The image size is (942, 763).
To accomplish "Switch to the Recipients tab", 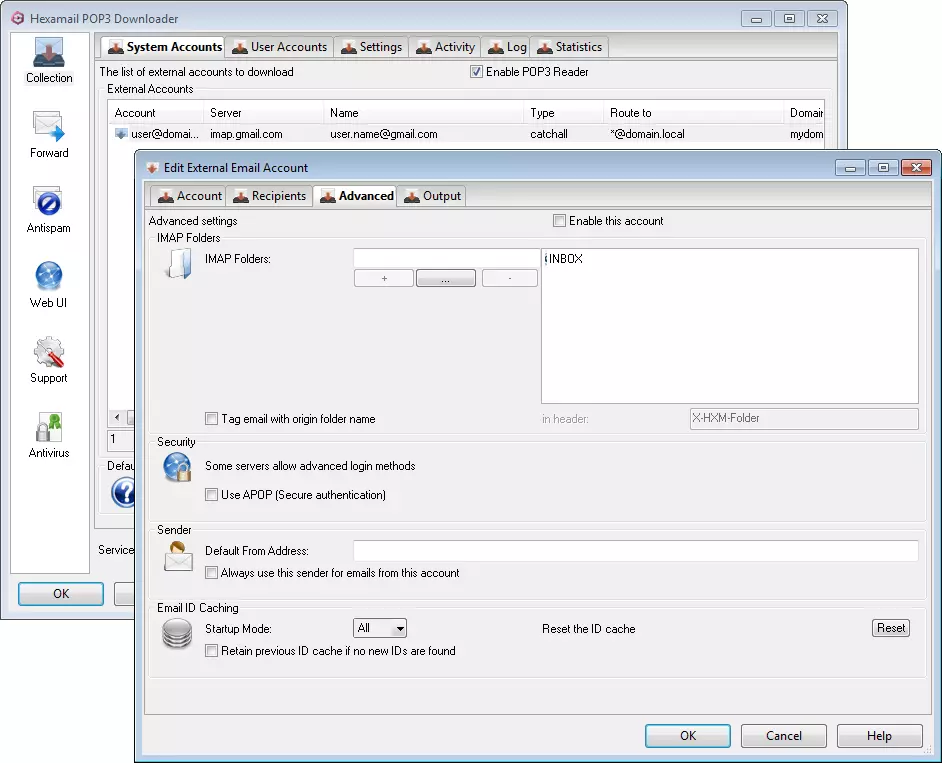I will click(269, 196).
